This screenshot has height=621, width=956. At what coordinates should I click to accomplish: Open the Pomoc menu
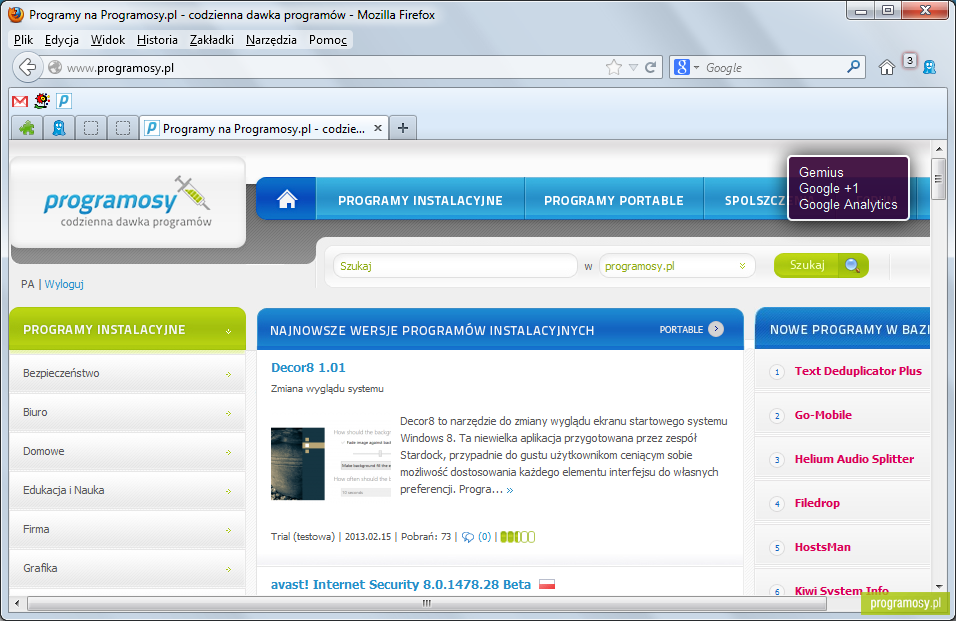pos(328,40)
